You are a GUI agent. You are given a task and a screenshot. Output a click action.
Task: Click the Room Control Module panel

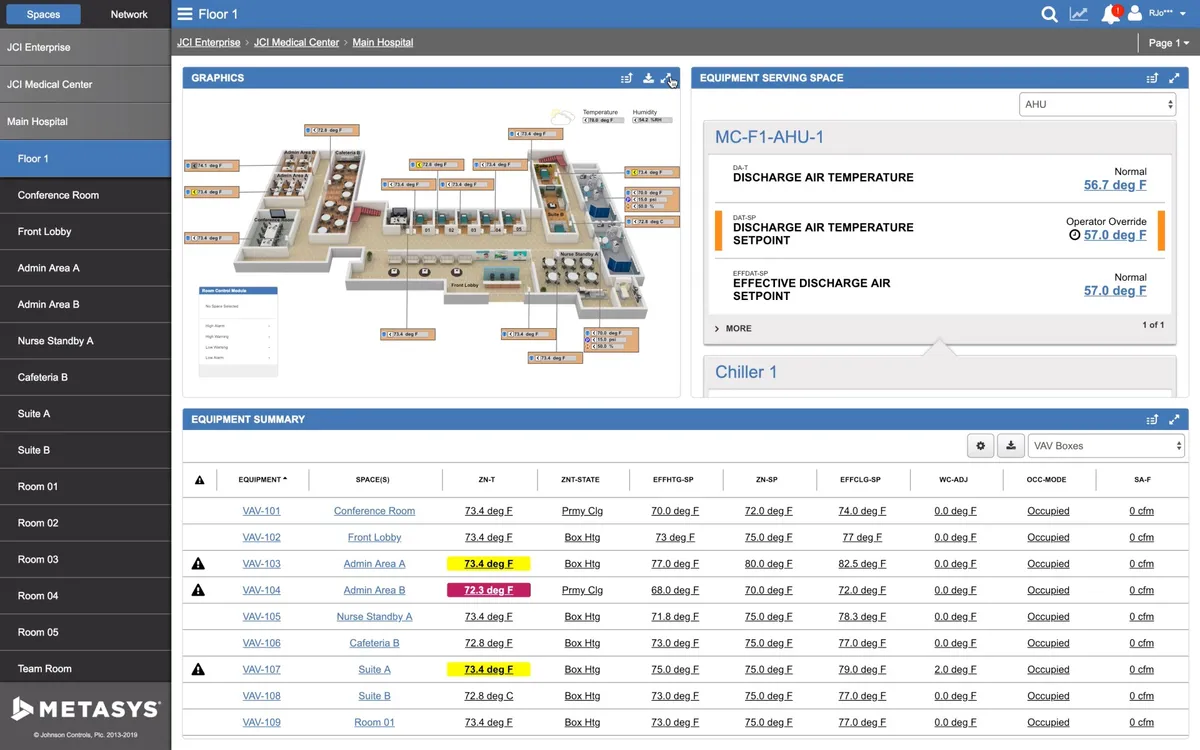point(237,332)
